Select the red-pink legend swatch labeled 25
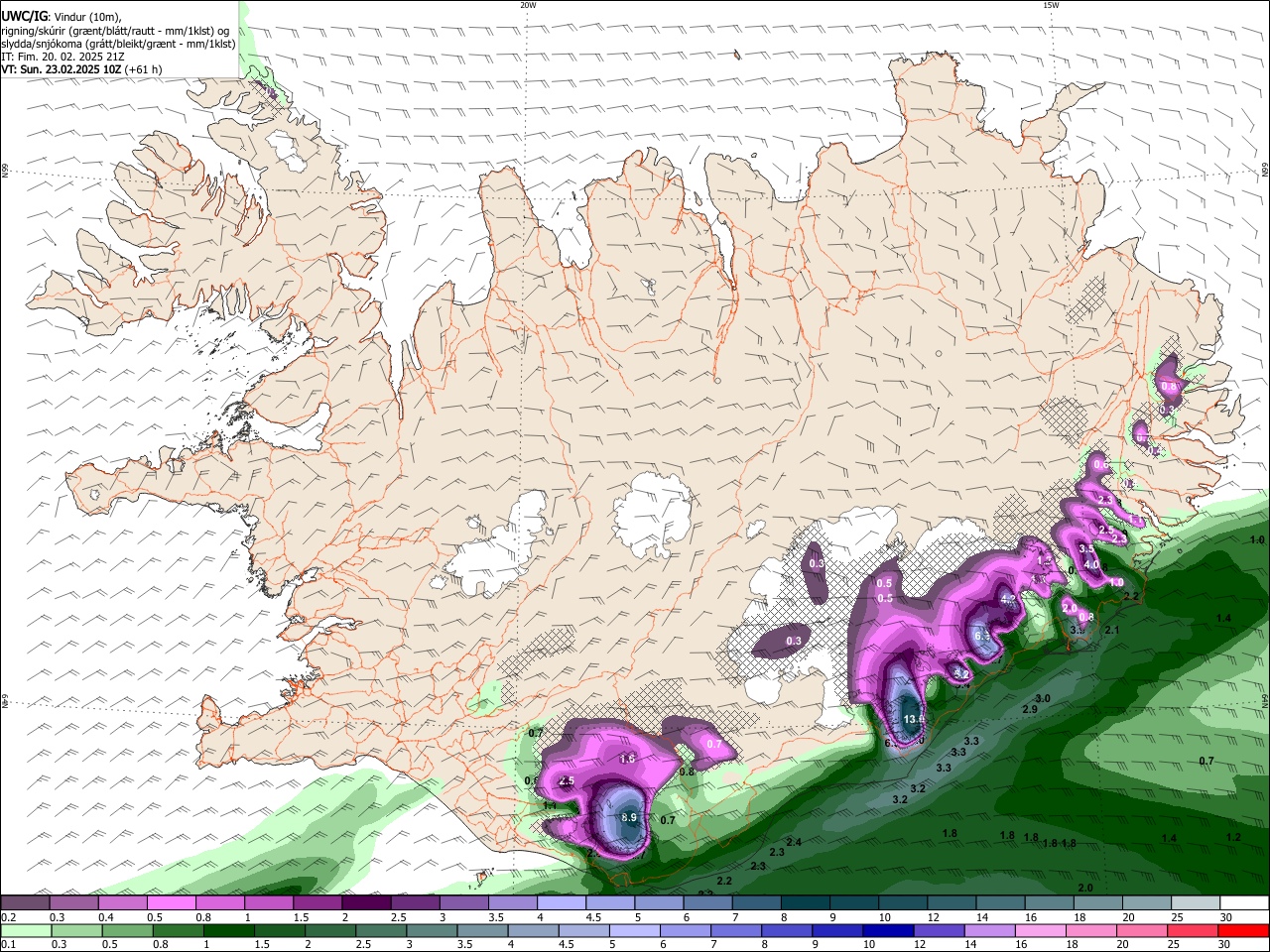 click(x=1196, y=930)
